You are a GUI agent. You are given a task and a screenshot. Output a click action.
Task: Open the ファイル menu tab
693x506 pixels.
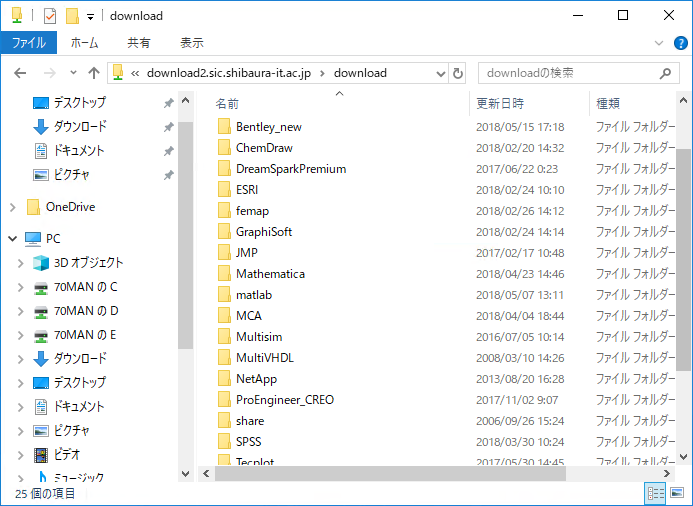click(29, 43)
